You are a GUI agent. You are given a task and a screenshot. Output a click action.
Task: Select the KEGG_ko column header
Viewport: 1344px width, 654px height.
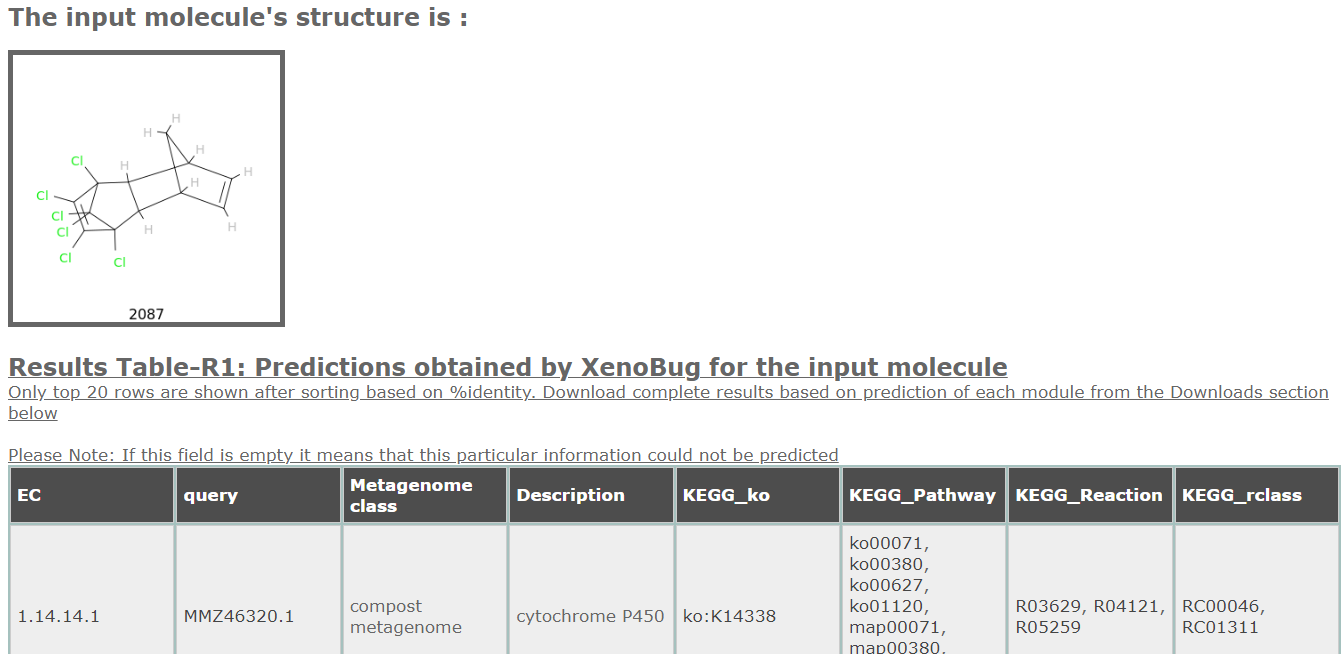pos(757,495)
